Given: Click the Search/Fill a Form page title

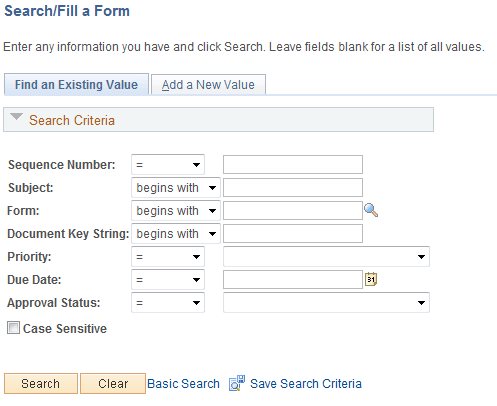Looking at the screenshot, I should click(67, 11).
